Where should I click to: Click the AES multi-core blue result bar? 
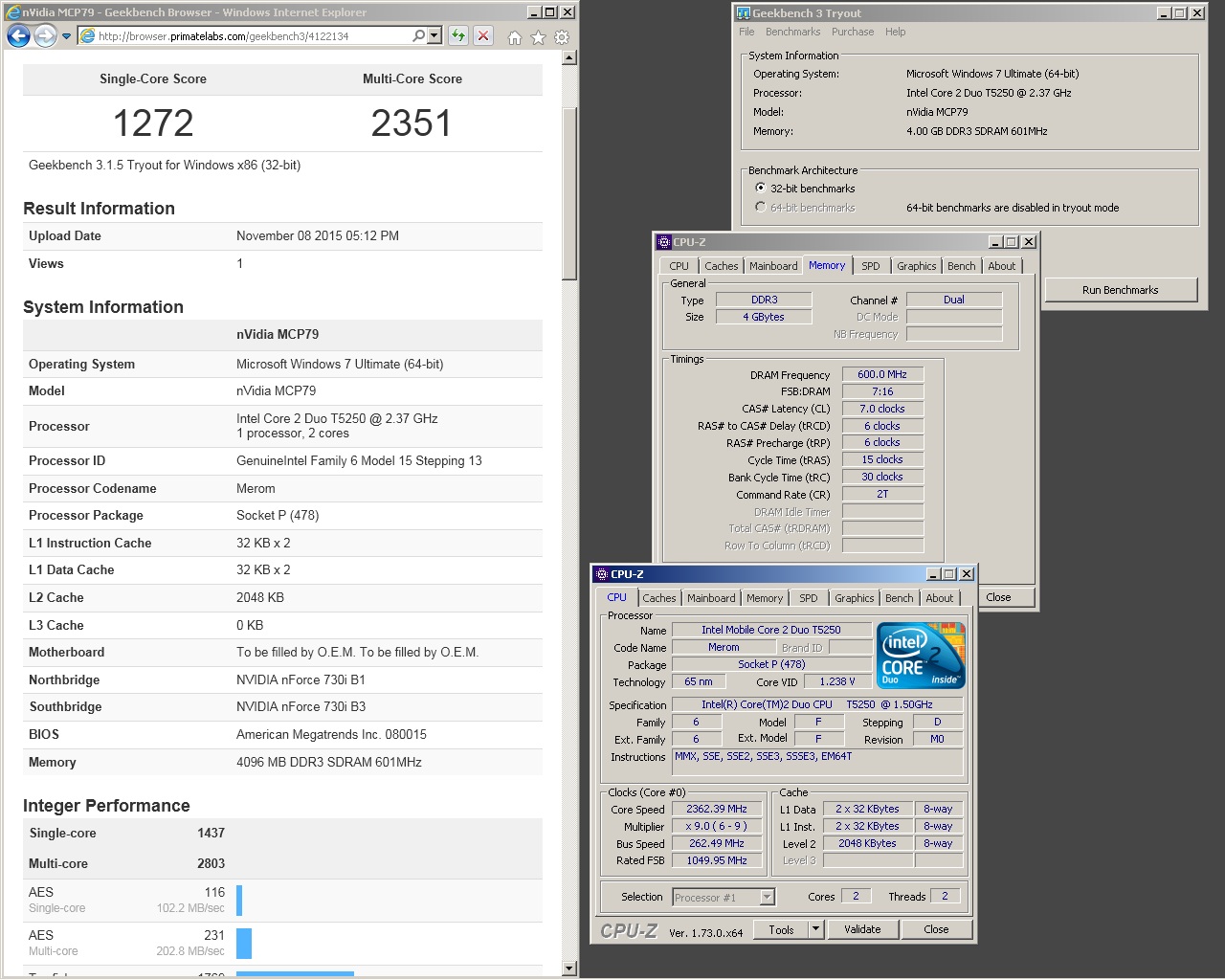244,943
